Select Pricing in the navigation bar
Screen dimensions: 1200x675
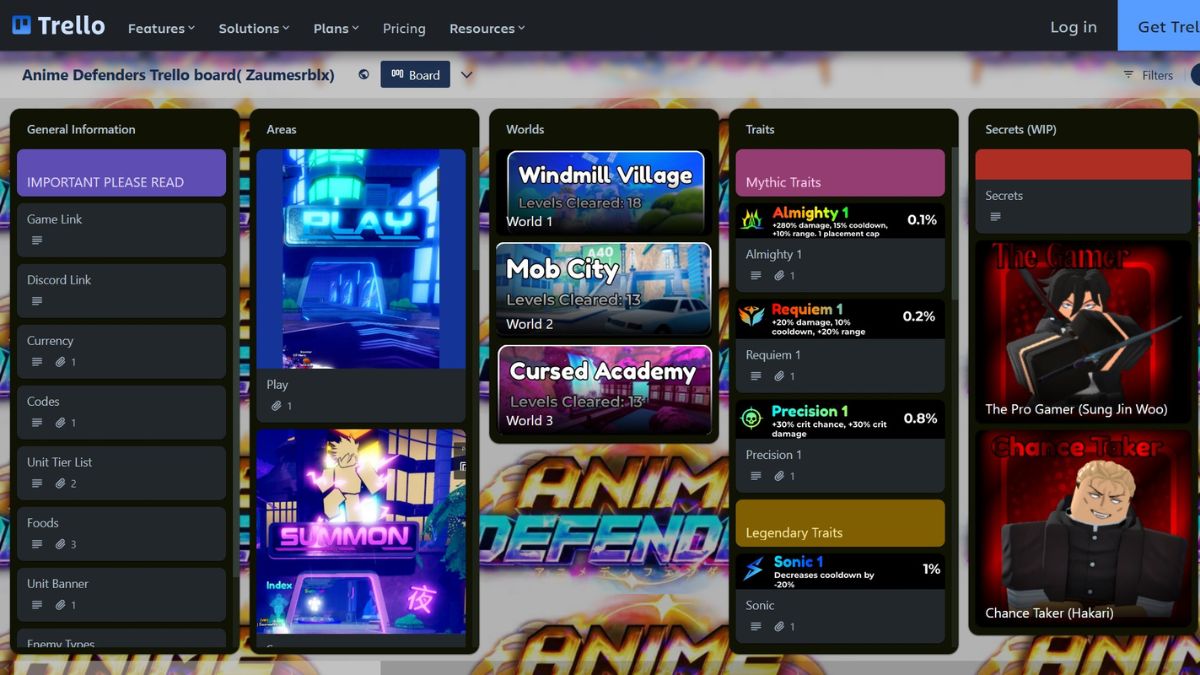tap(404, 28)
